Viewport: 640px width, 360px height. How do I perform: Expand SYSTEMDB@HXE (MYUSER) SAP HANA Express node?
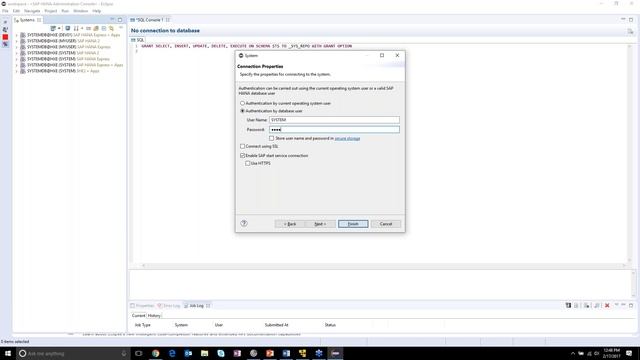click(x=17, y=47)
